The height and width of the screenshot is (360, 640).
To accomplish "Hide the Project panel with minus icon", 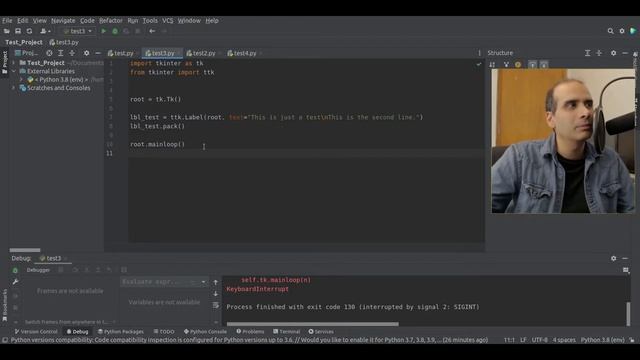I will (x=98, y=53).
